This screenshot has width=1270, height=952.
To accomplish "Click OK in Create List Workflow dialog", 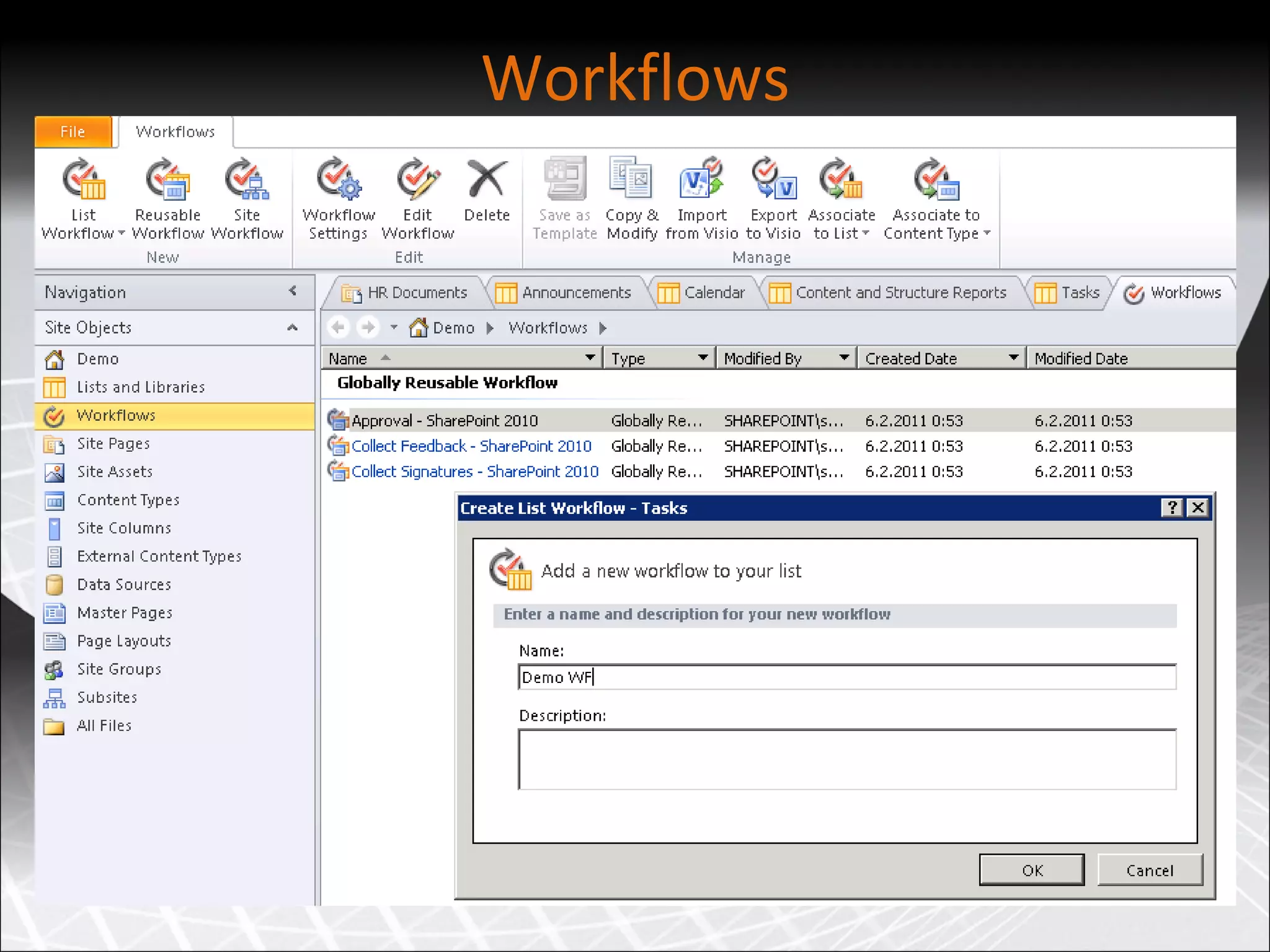I will [x=1032, y=870].
